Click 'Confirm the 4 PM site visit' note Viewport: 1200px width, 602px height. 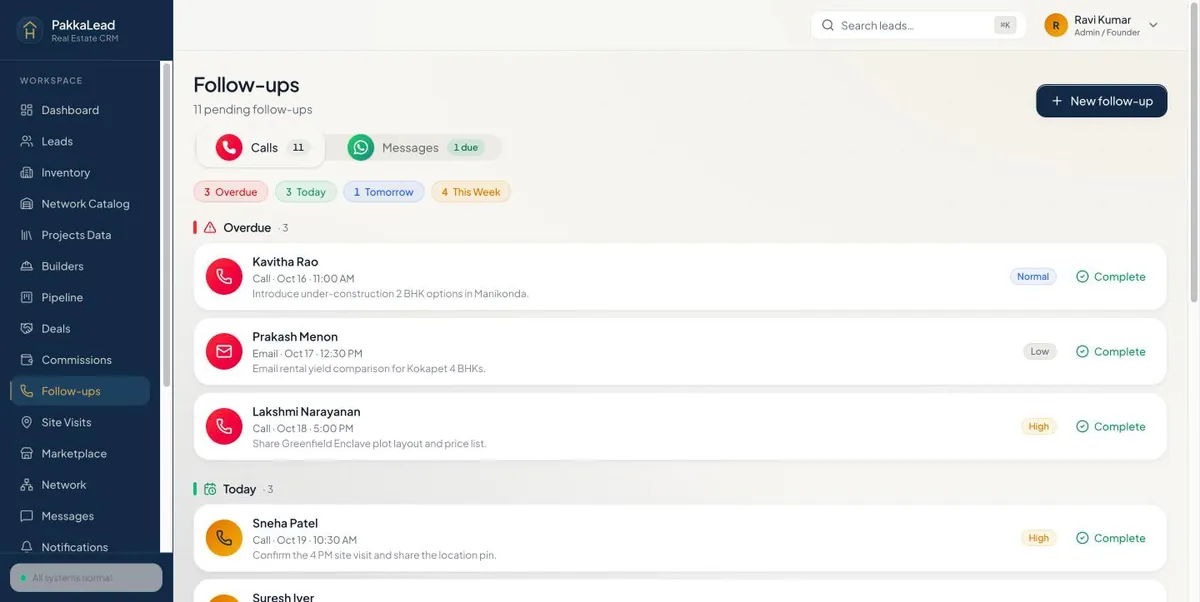pyautogui.click(x=374, y=555)
